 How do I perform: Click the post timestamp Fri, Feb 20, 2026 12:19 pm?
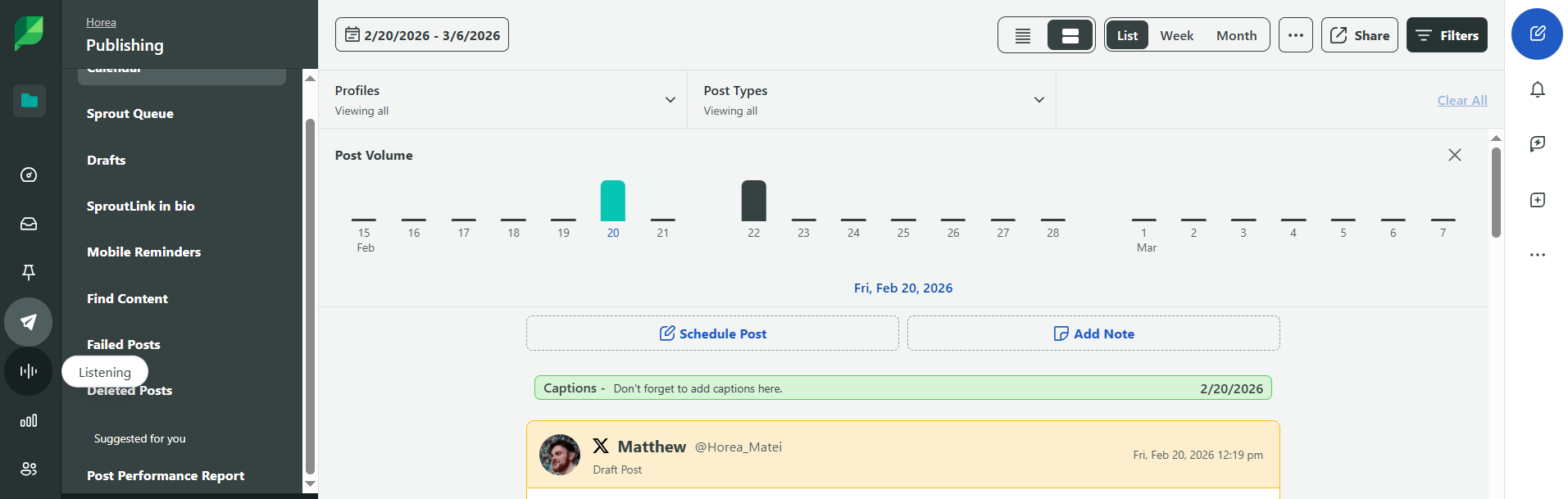pyautogui.click(x=1198, y=455)
